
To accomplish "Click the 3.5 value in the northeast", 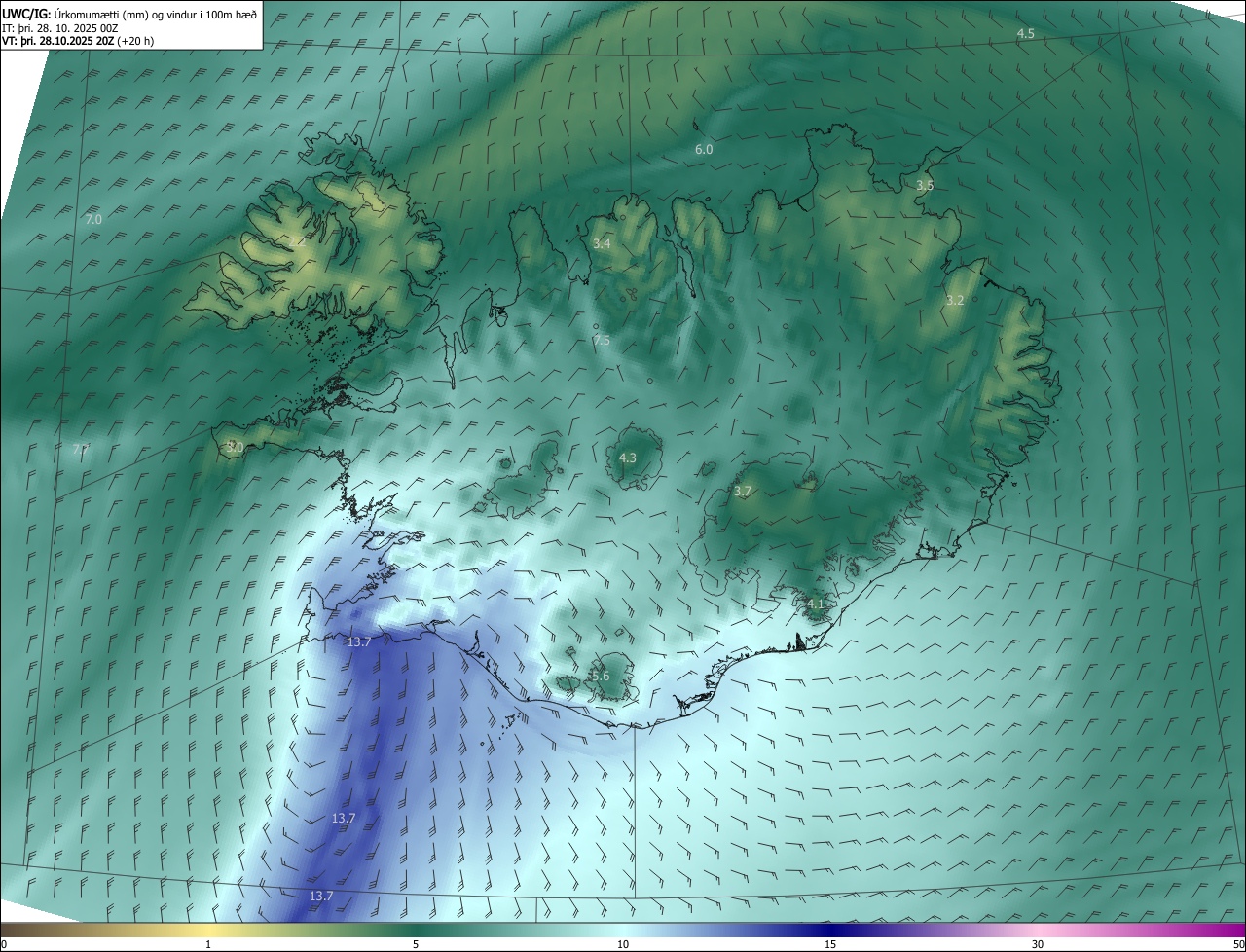I will tap(925, 185).
